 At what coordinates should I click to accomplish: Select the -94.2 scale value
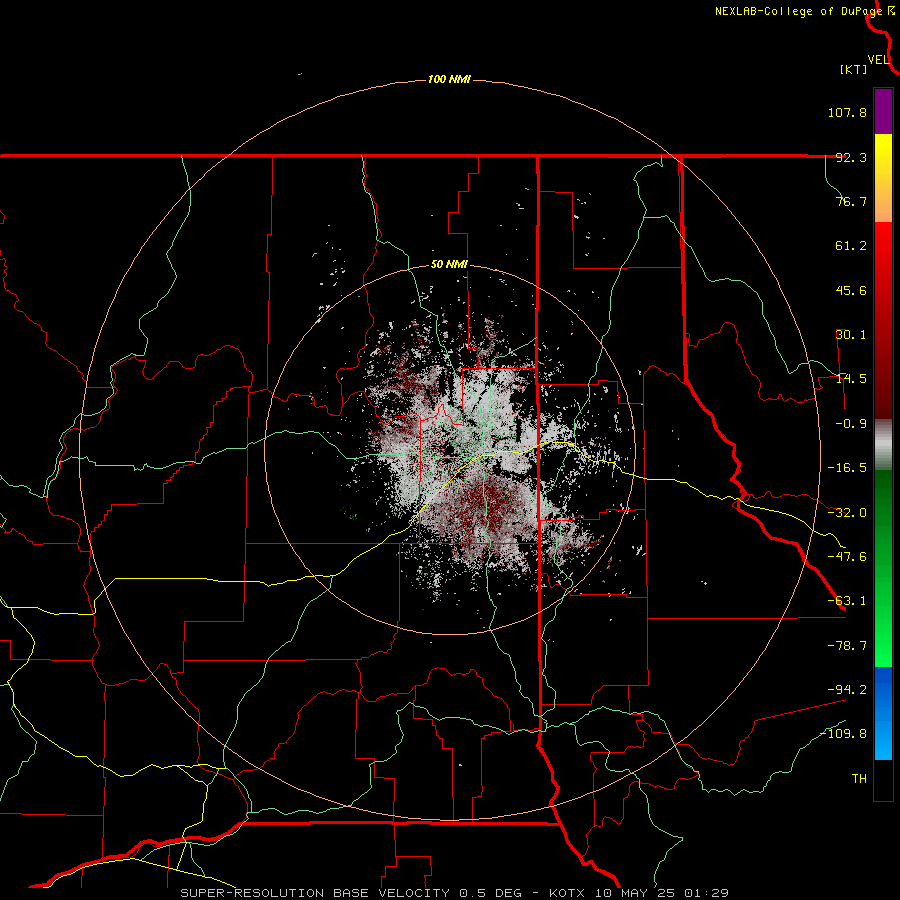coord(847,689)
